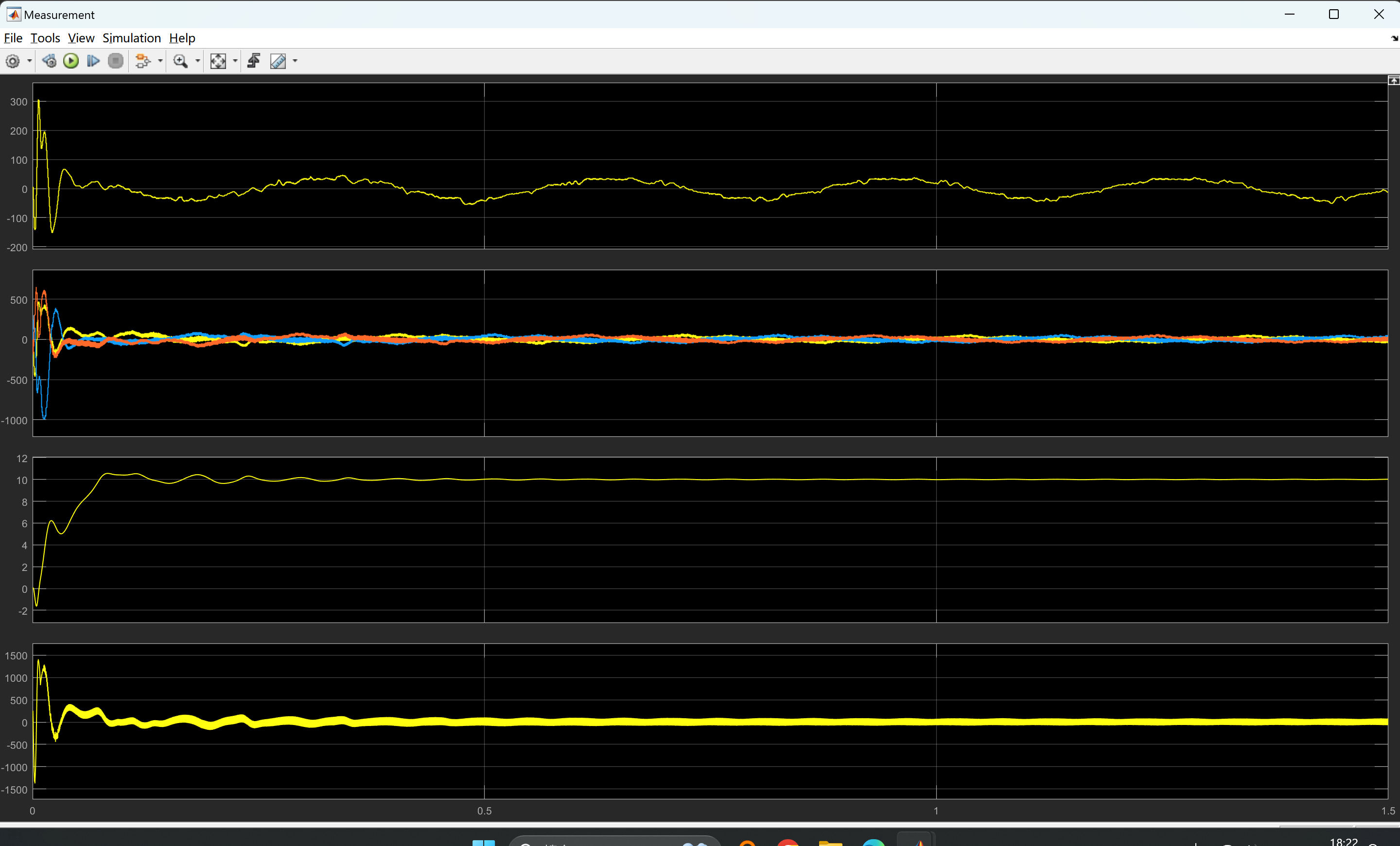
Task: Open the Simulation menu
Action: click(x=132, y=37)
